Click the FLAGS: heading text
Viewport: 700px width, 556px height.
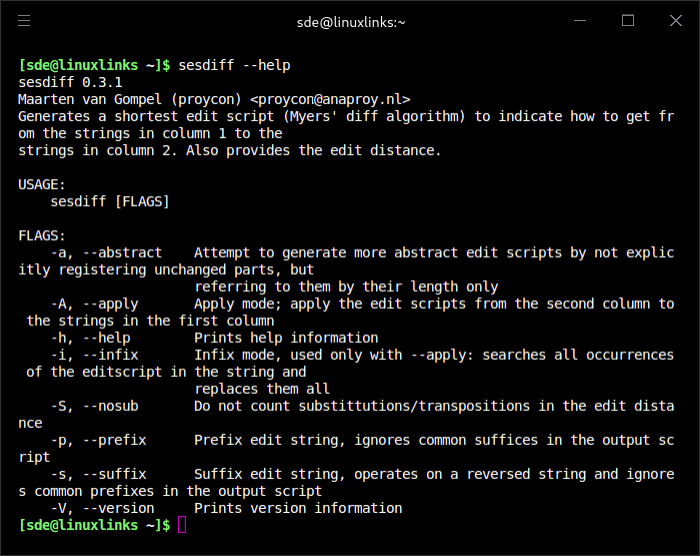(x=42, y=236)
